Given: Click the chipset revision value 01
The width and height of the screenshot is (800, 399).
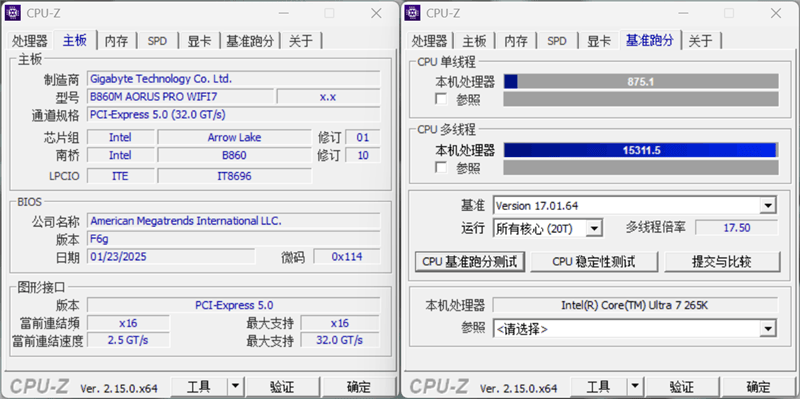Looking at the screenshot, I should pos(363,137).
